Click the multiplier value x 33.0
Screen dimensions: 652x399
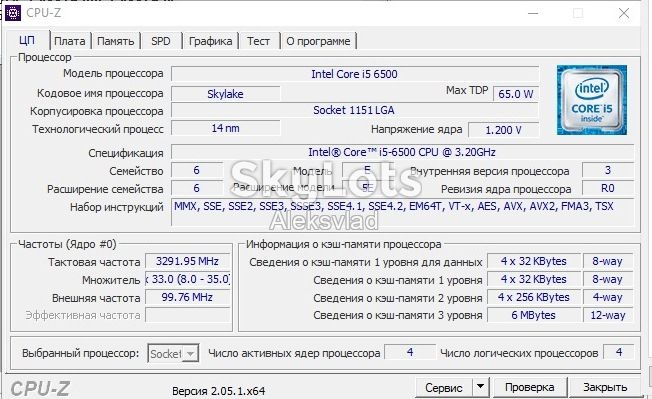click(188, 279)
